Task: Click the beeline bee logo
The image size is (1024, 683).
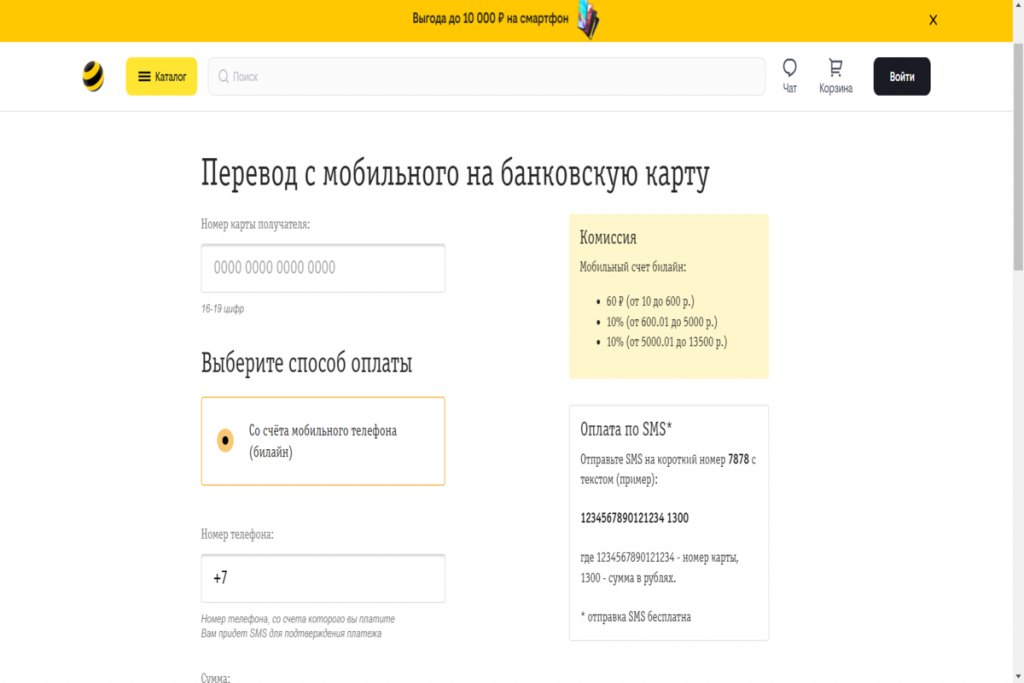Action: [x=93, y=76]
